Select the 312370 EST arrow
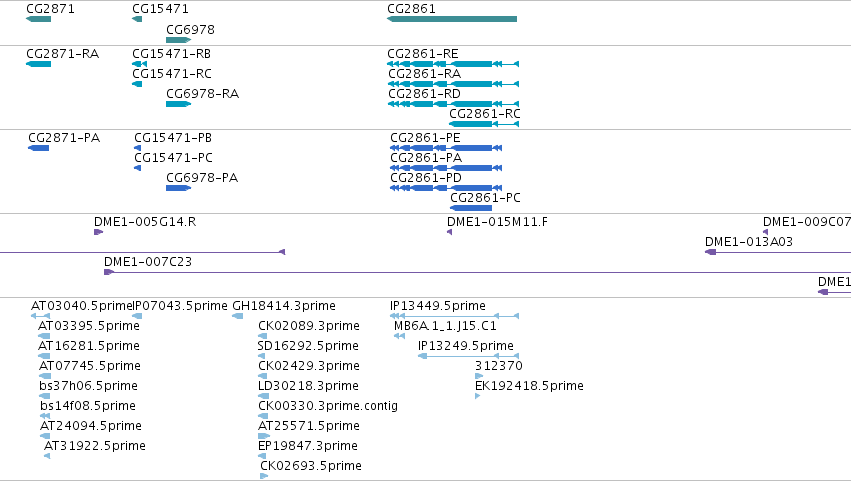851x481 pixels. (479, 376)
